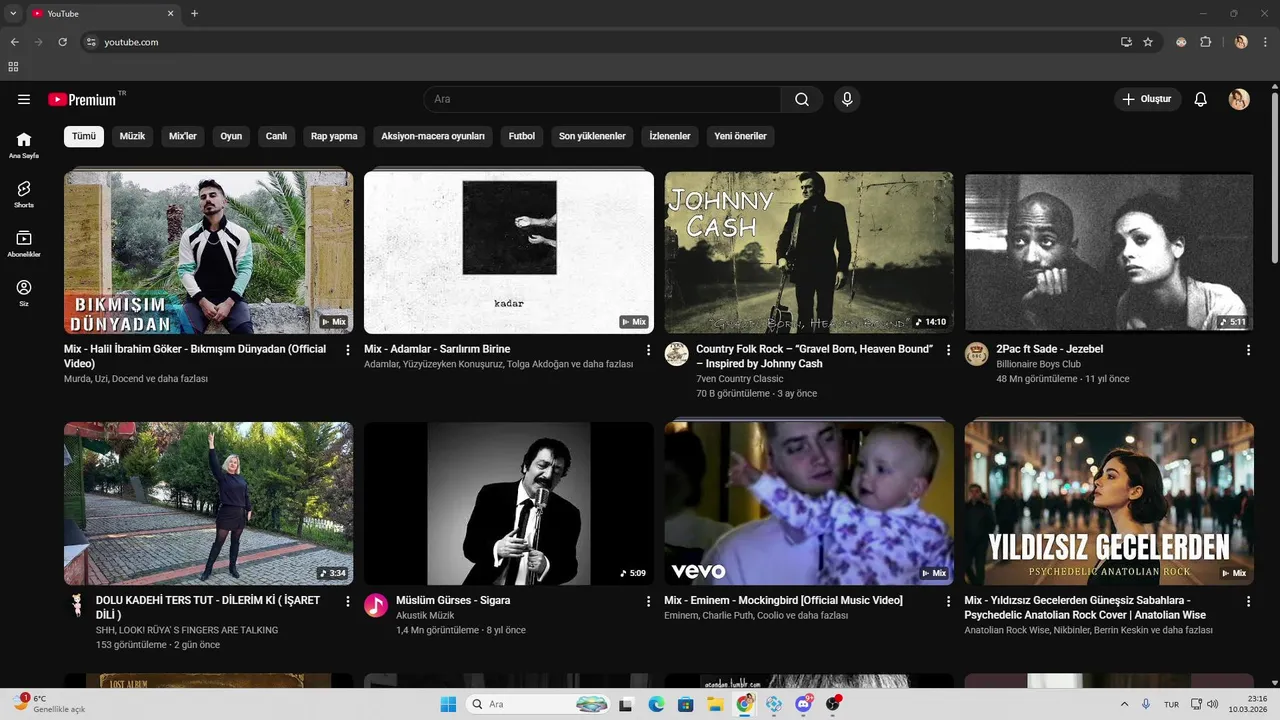
Task: Click the 7ven Country Classic channel avatar
Action: 677,354
